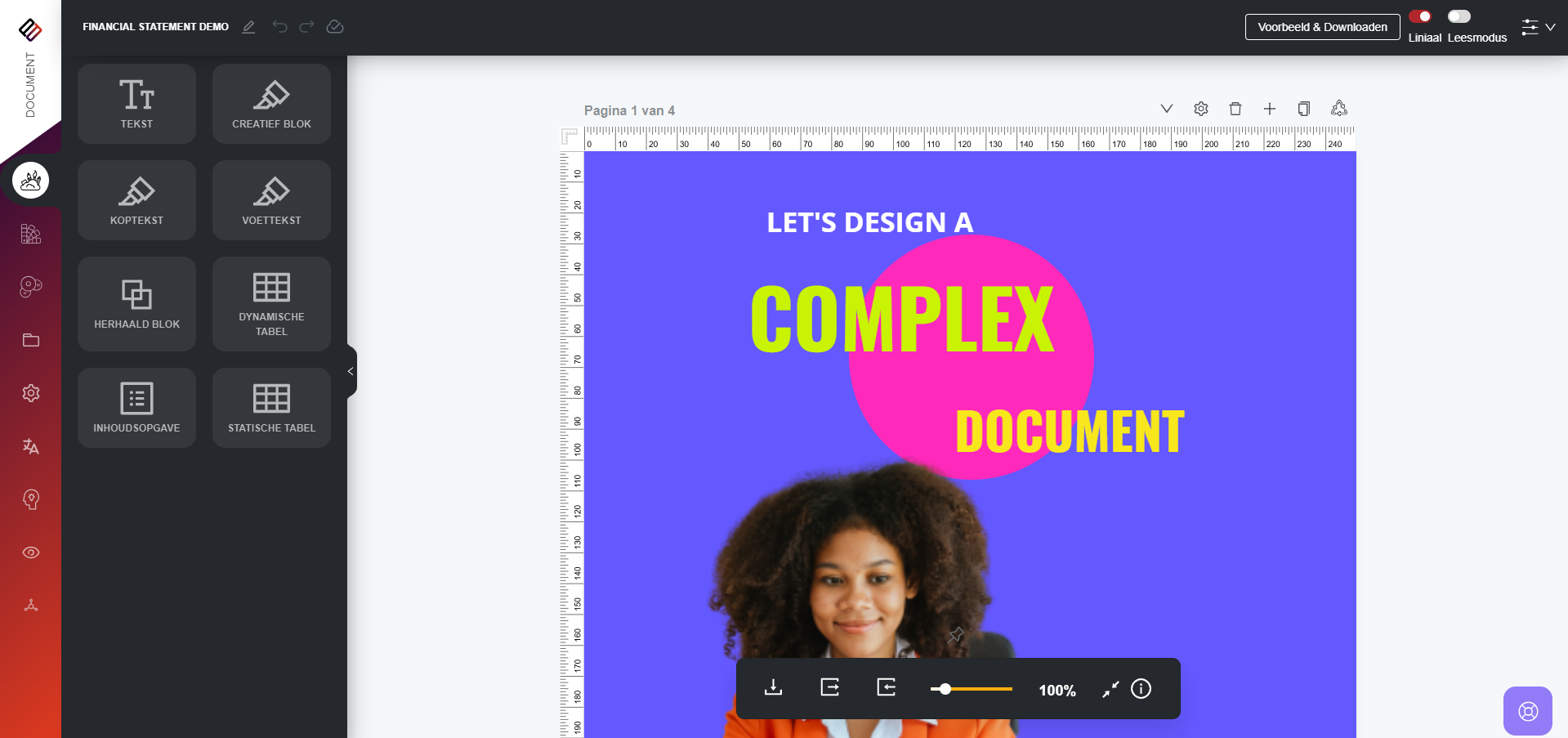Click the redo arrow icon

pyautogui.click(x=306, y=27)
